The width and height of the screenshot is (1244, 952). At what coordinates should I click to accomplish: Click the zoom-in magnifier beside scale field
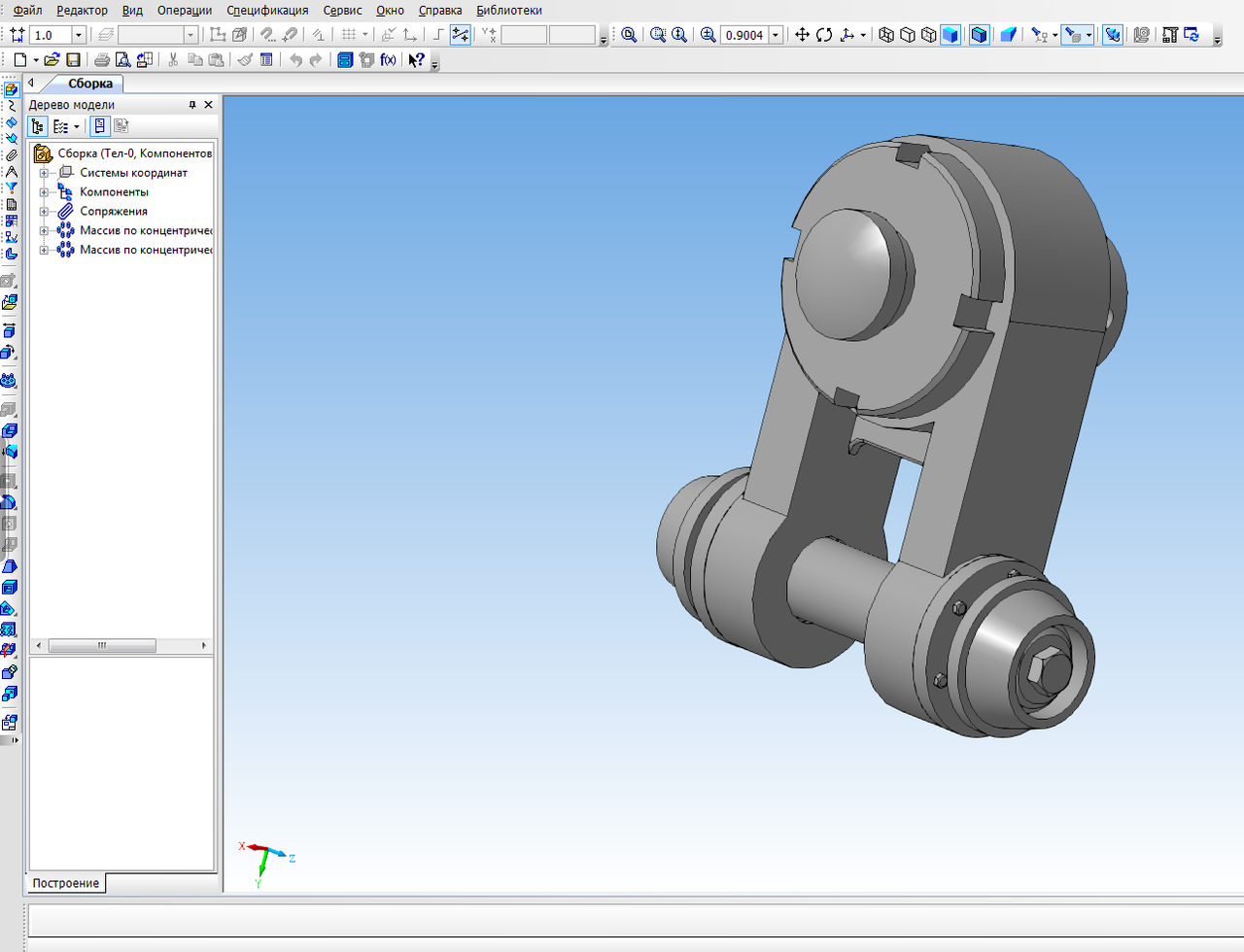click(x=708, y=35)
